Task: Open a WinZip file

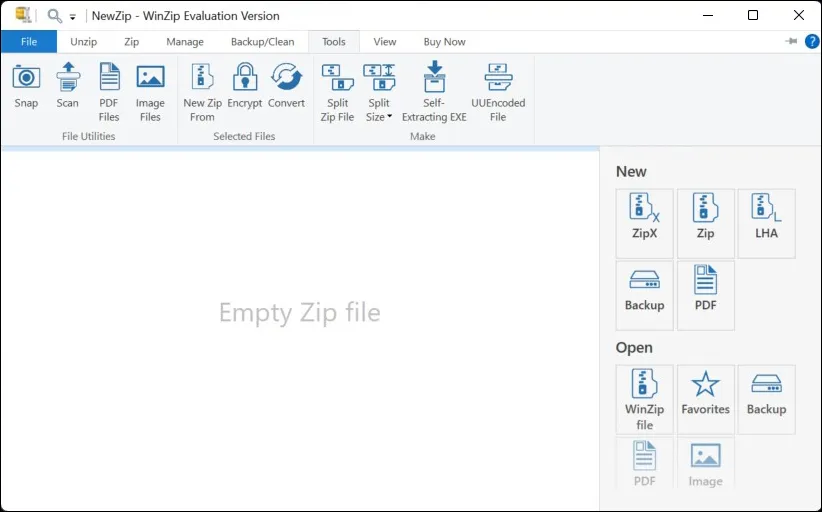Action: click(x=644, y=399)
